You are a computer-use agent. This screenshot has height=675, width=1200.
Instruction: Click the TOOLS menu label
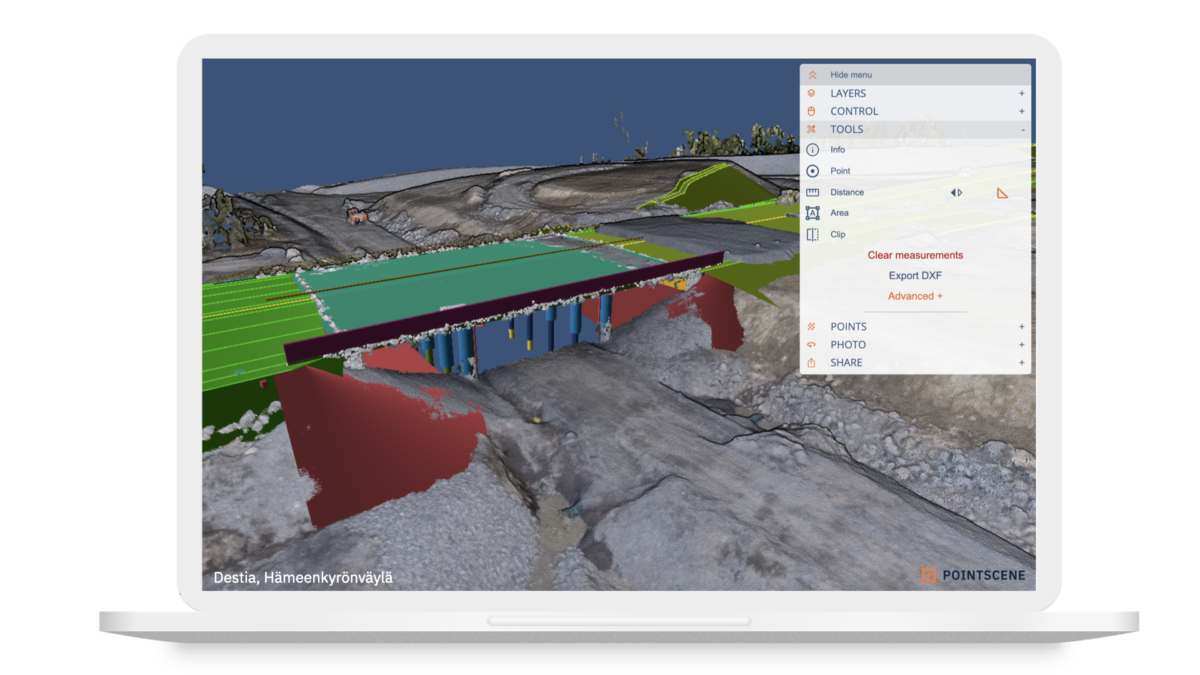point(846,129)
